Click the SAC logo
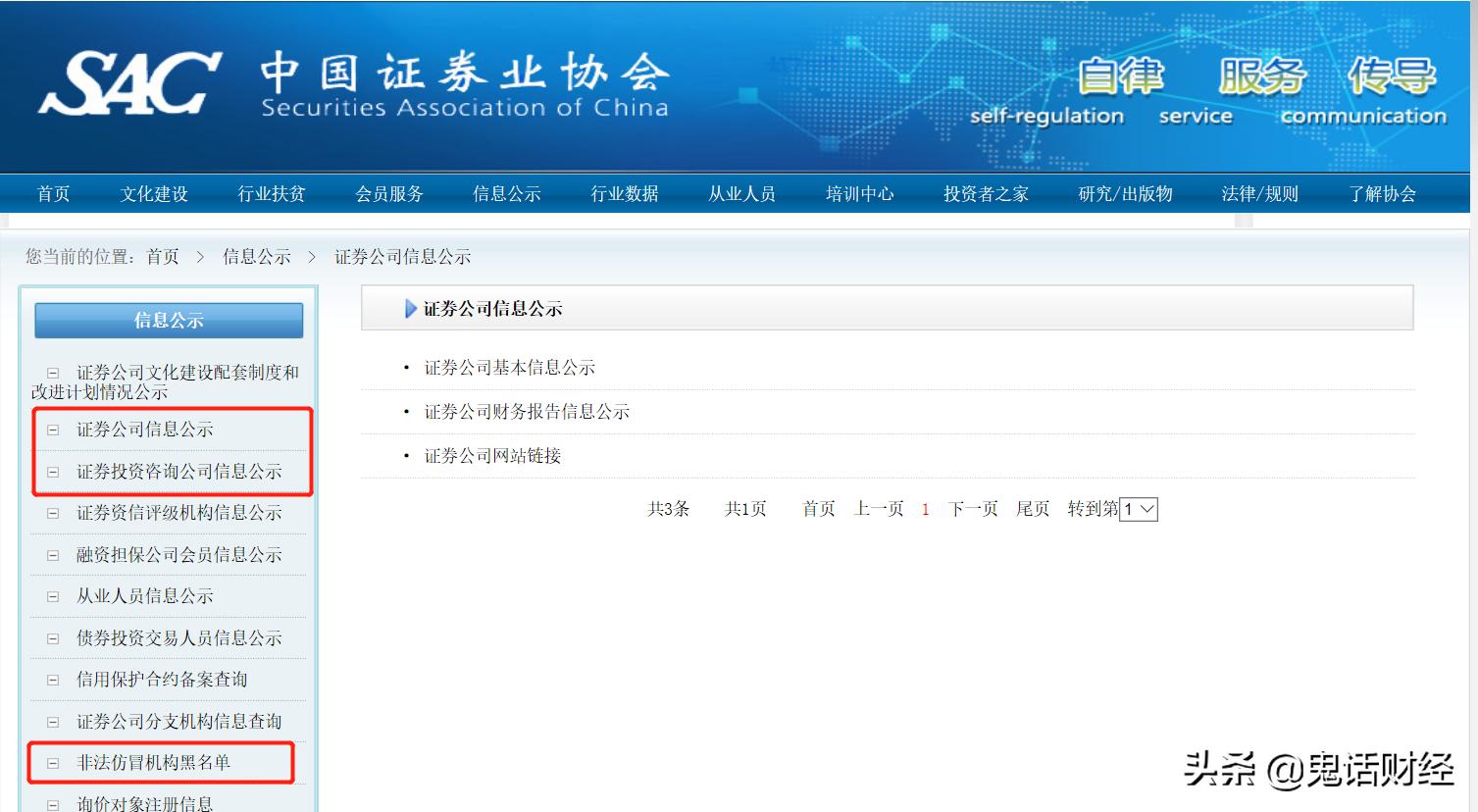Viewport: 1478px width, 812px height. pos(132,78)
